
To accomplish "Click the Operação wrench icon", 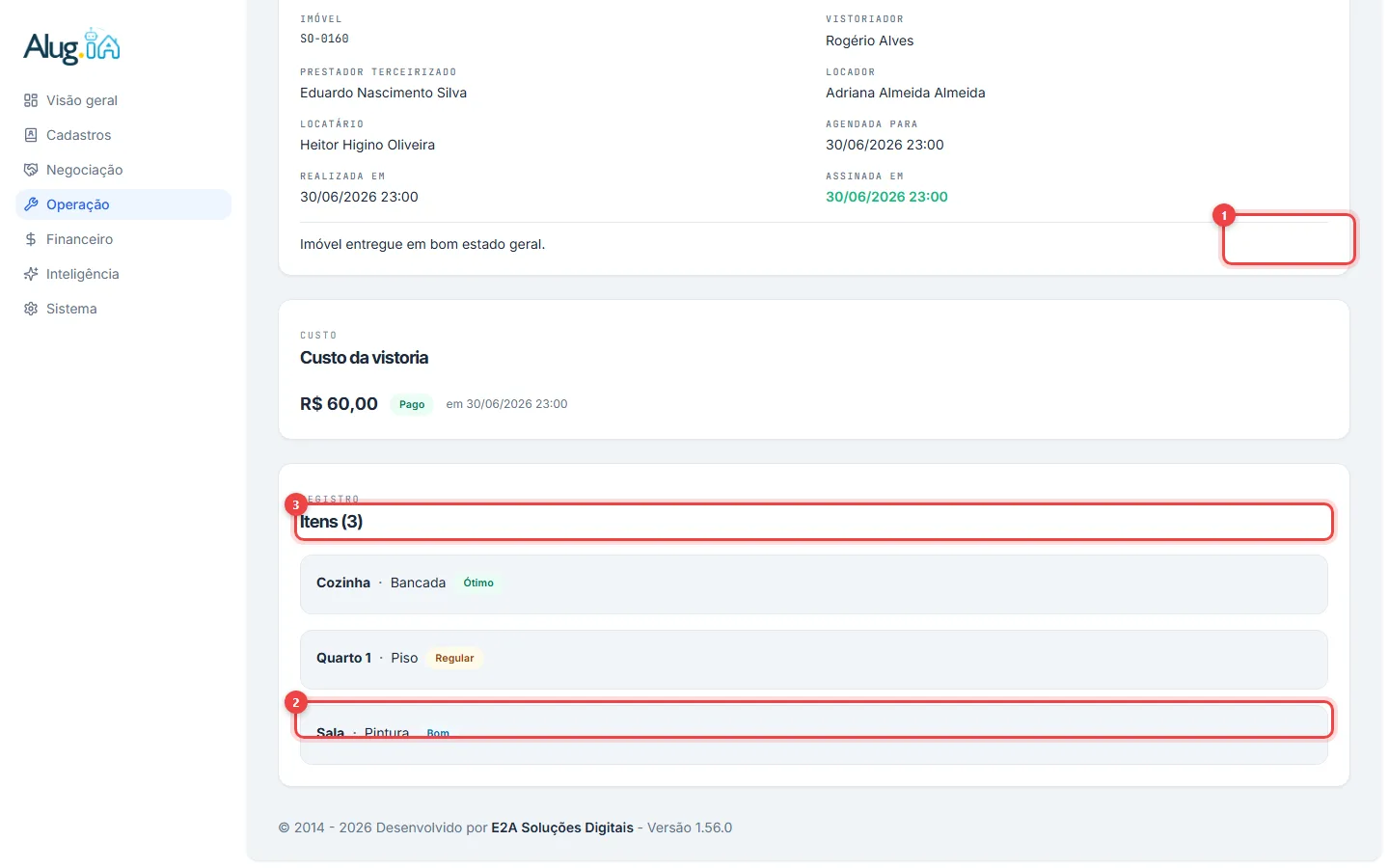I will pos(31,204).
